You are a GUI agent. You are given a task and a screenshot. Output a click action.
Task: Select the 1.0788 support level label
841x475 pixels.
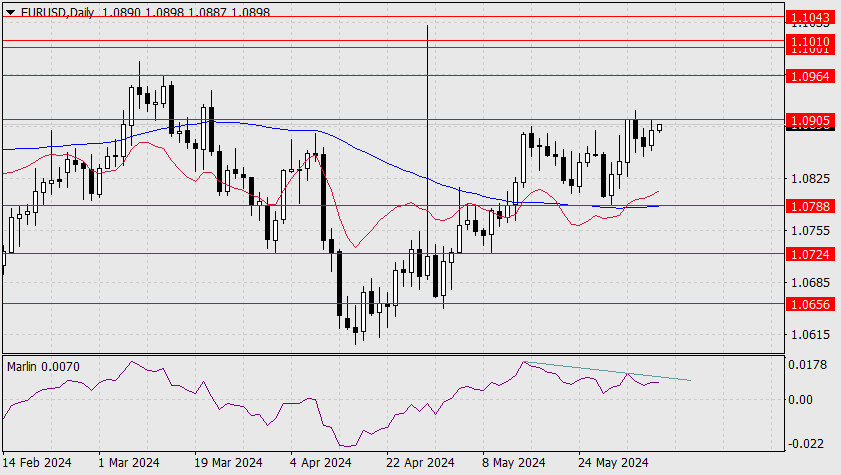[x=810, y=206]
